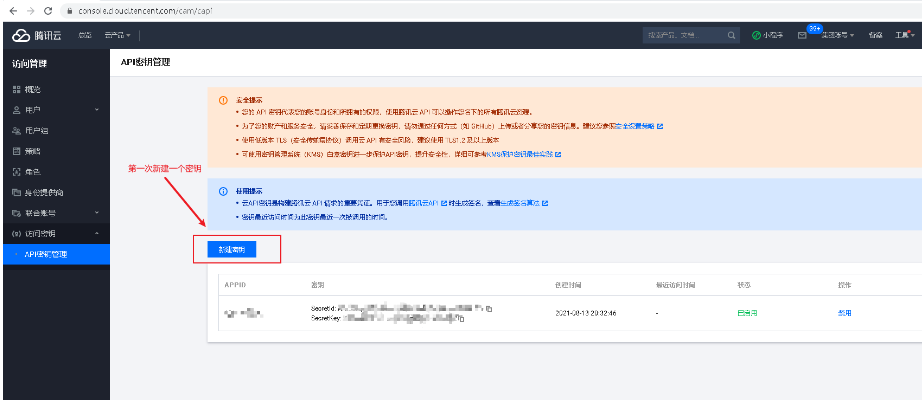
Task: Open 概览 in the sidebar
Action: [x=32, y=90]
